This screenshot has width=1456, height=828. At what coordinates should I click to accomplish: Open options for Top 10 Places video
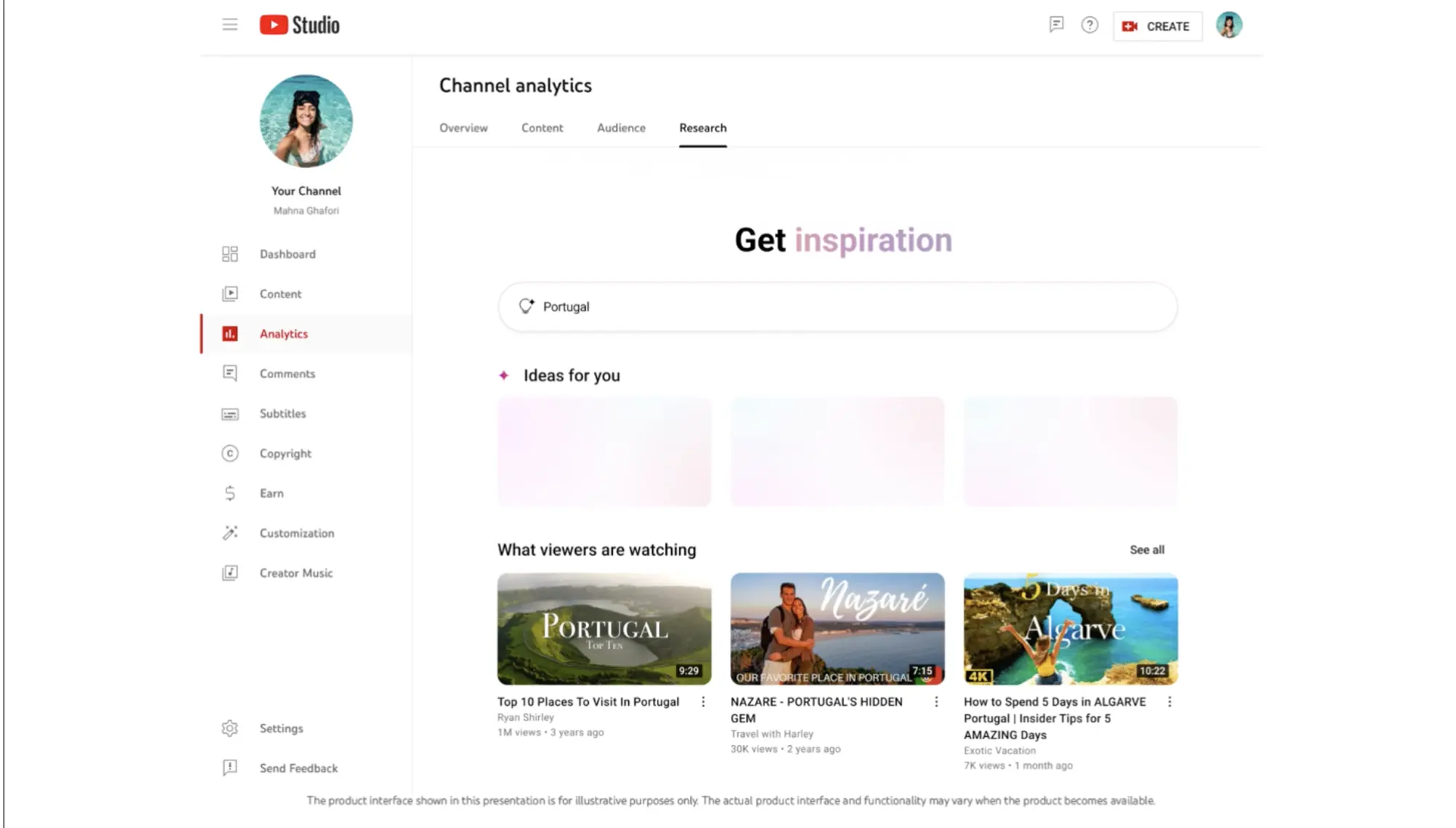[x=703, y=701]
